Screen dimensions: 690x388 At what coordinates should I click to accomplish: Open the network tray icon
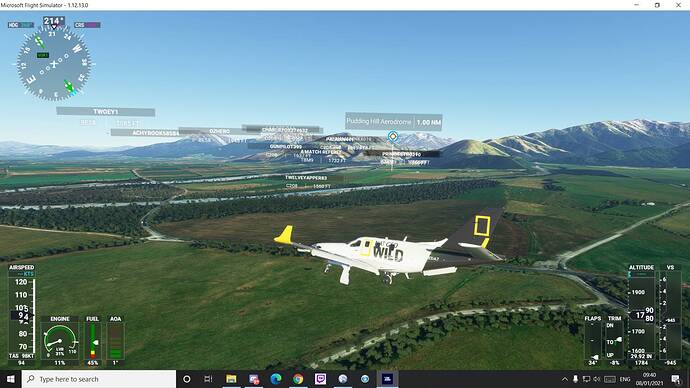pos(586,379)
